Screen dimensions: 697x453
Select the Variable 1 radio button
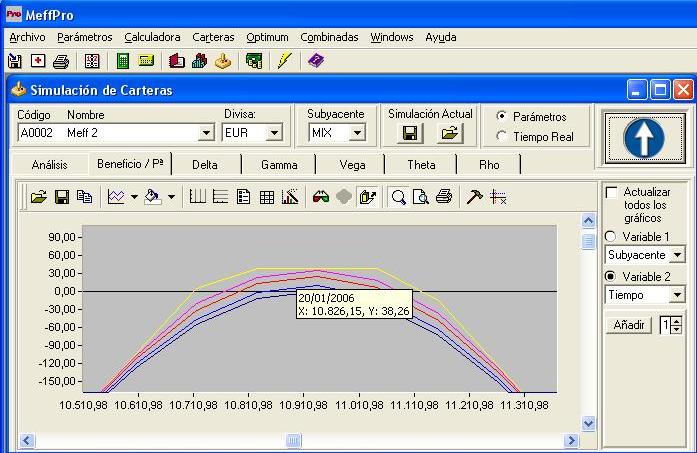coord(610,237)
